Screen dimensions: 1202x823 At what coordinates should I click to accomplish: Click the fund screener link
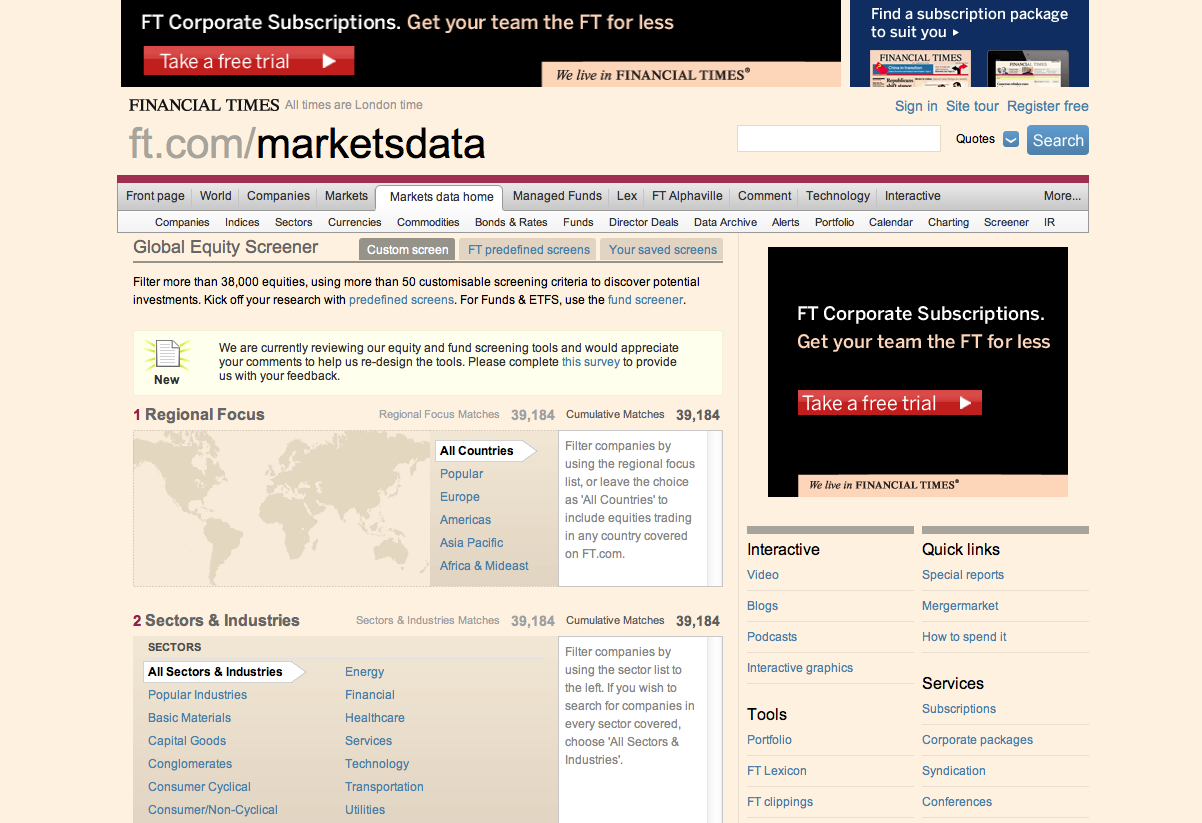coord(645,299)
